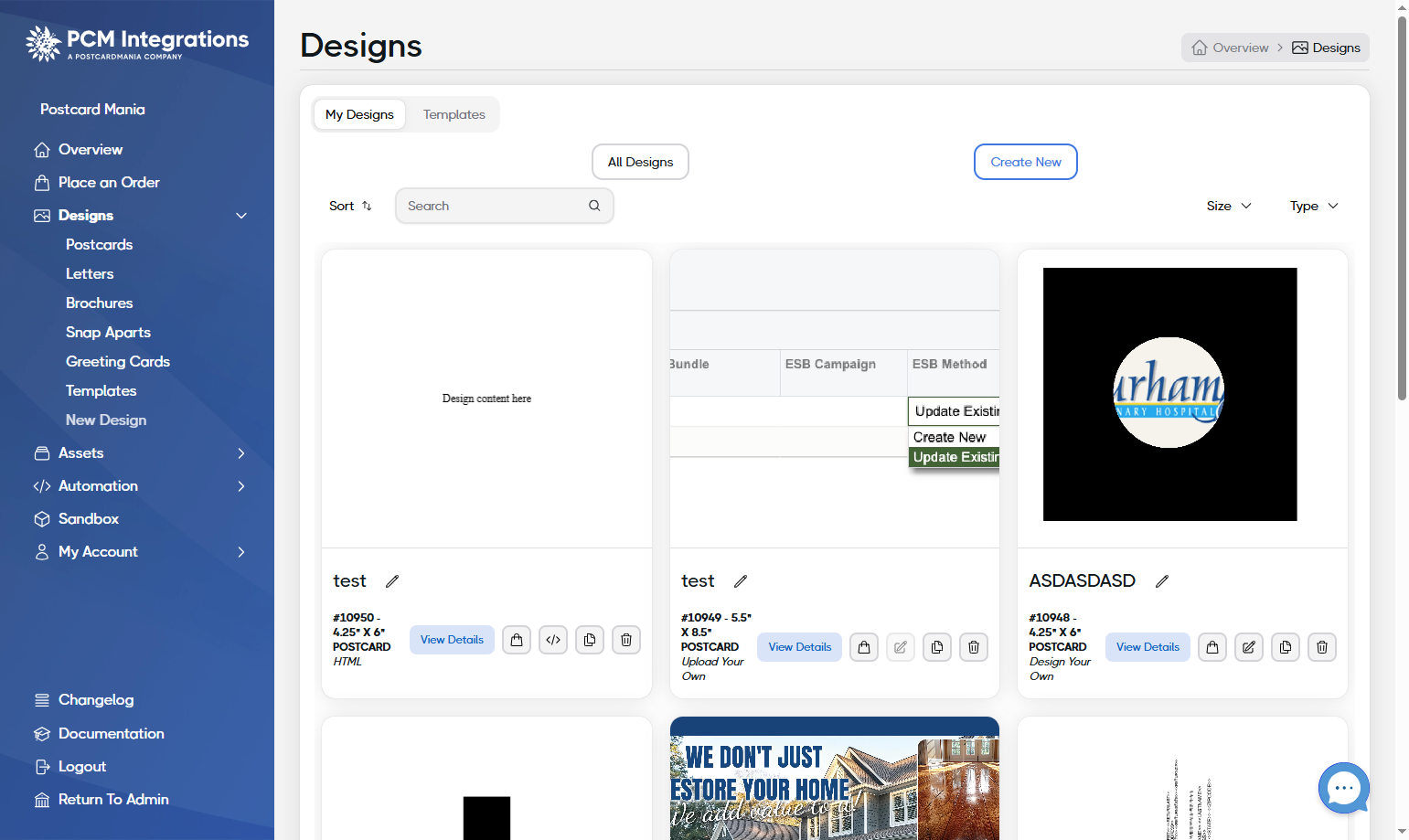1409x840 pixels.
Task: Expand the Assets sidebar section
Action: 241,453
